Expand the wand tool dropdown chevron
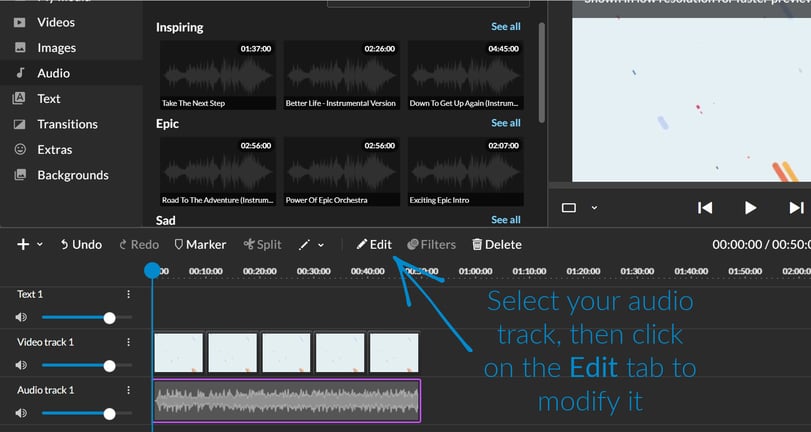 coord(321,245)
